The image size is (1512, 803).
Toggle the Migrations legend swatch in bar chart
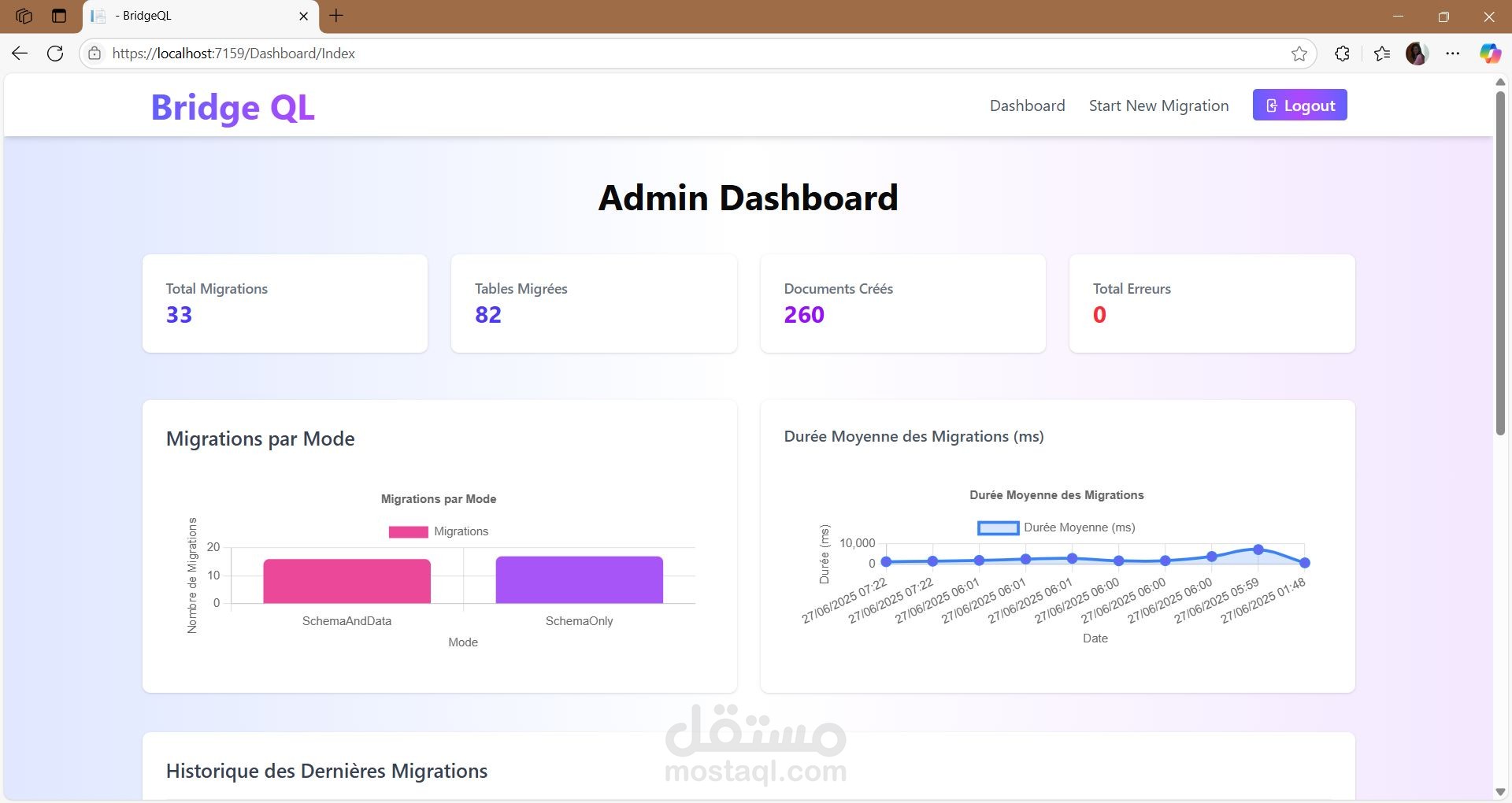(408, 531)
